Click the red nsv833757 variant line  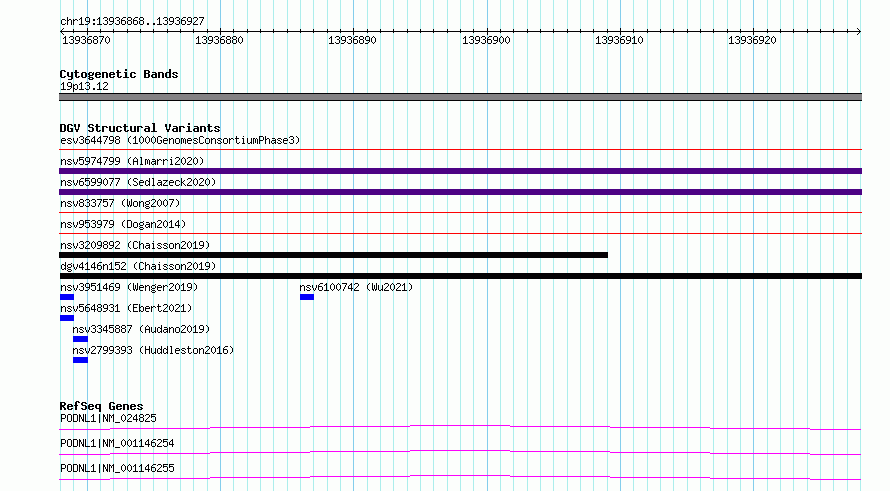click(x=460, y=213)
